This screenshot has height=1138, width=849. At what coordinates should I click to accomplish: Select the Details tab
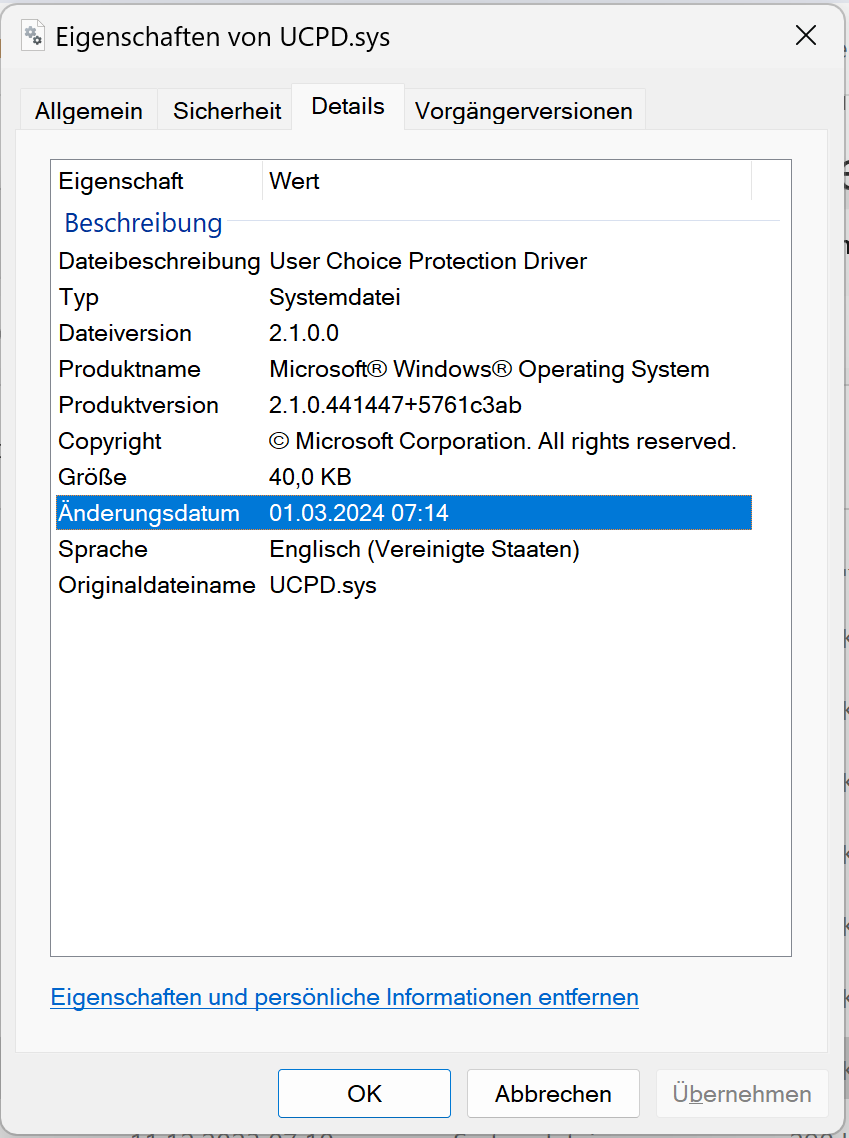pos(348,107)
